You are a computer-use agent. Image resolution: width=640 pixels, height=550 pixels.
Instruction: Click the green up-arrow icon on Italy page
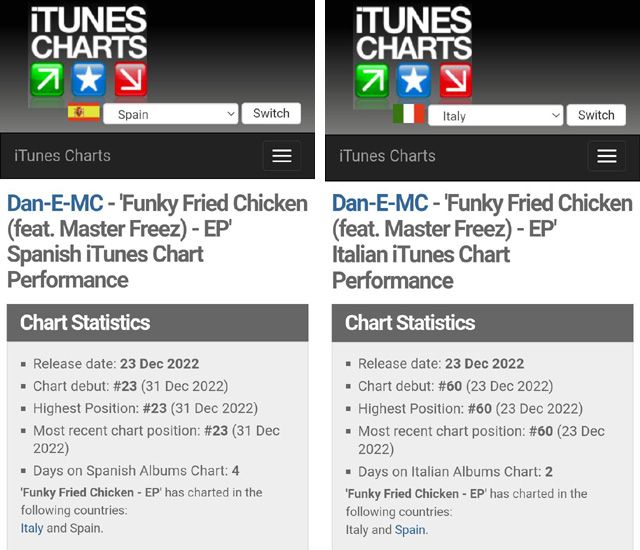pos(372,81)
